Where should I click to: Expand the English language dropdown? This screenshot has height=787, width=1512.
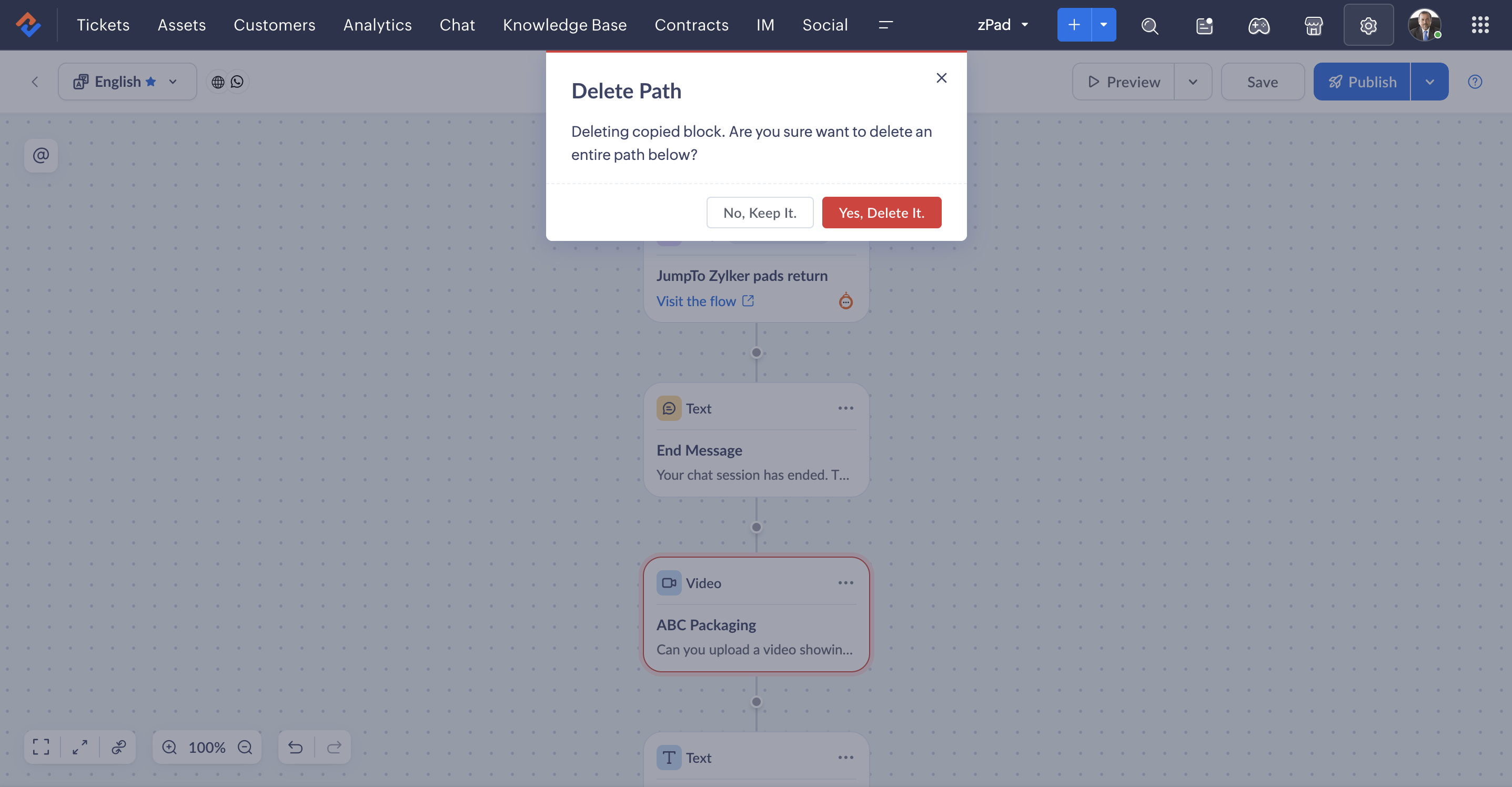(x=173, y=82)
